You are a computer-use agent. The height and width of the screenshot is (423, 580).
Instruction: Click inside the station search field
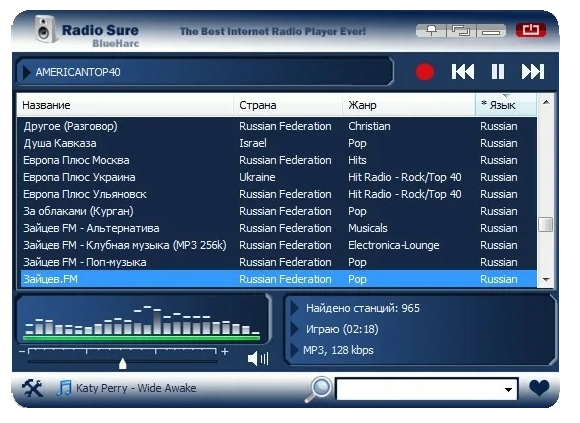coord(420,389)
